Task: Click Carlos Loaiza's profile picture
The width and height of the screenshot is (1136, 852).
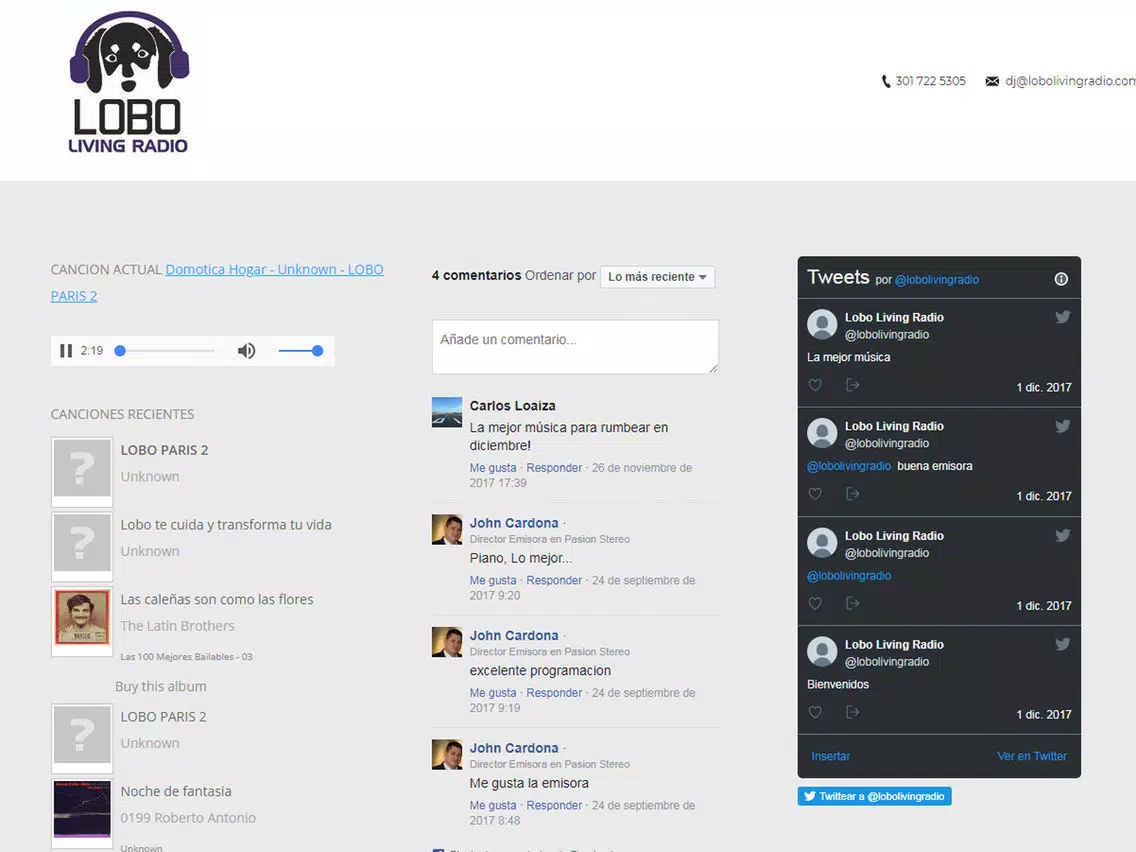Action: click(447, 412)
